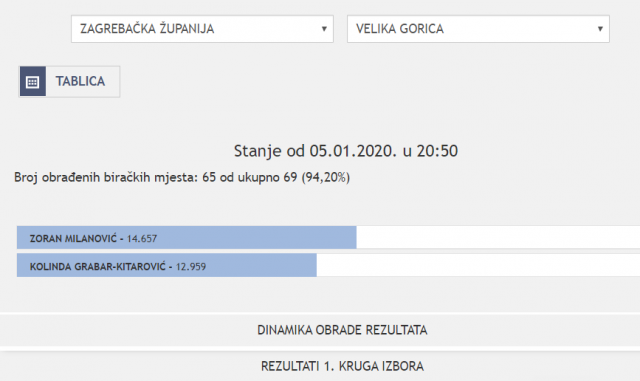
Task: Click the KOLINDA GRABAR-KITAROVIĆ name label
Action: click(98, 267)
